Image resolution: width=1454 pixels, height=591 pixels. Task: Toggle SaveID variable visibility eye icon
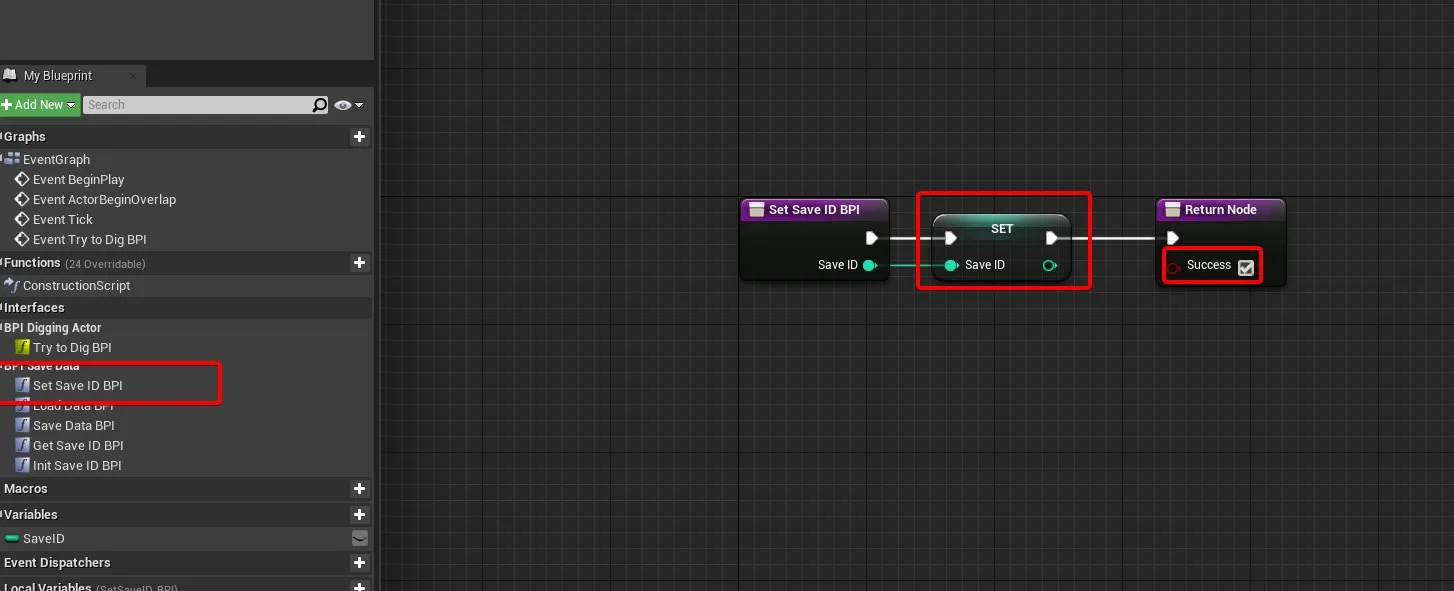(360, 538)
